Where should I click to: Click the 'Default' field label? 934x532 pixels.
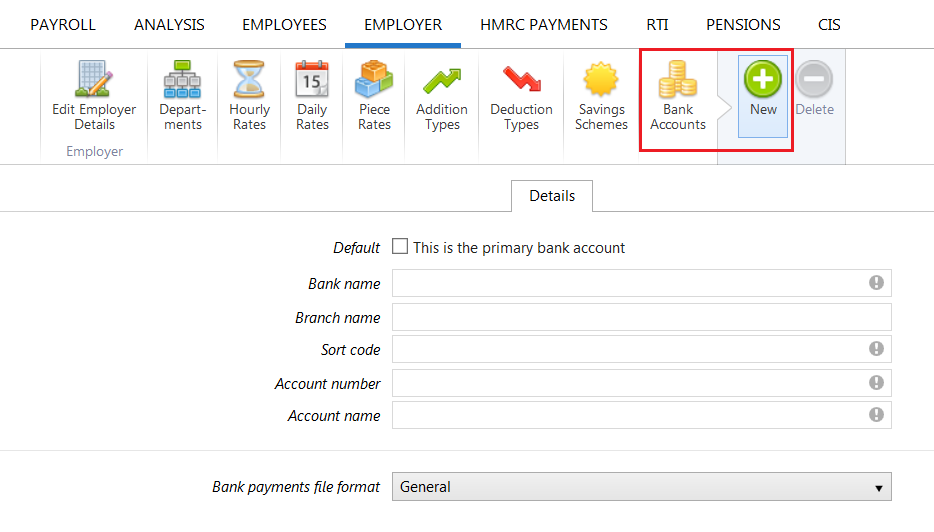pyautogui.click(x=356, y=248)
